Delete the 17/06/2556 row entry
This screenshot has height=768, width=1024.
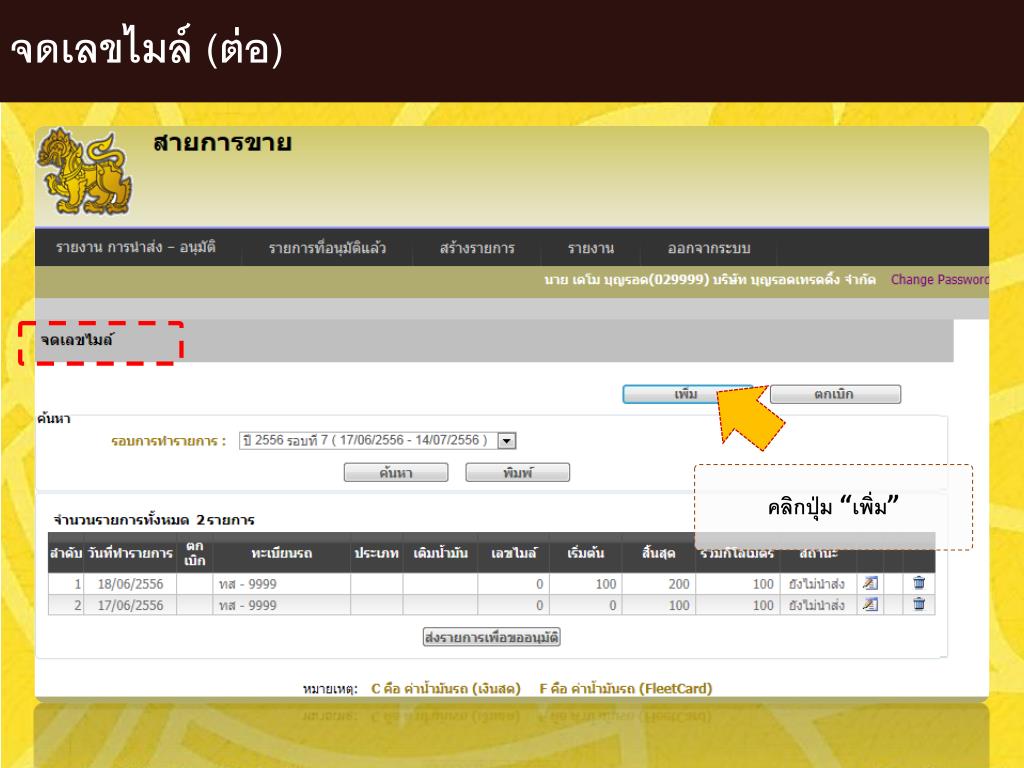pyautogui.click(x=919, y=604)
